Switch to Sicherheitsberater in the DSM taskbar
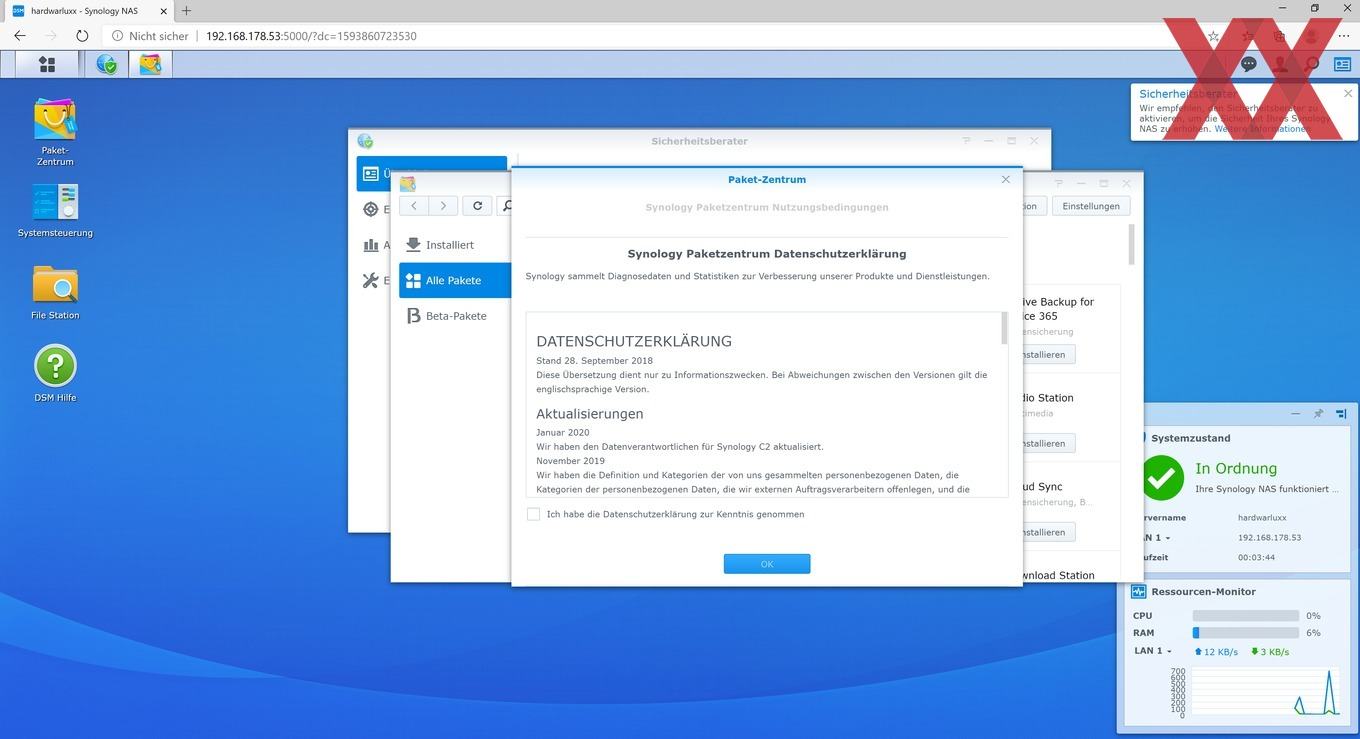 106,64
